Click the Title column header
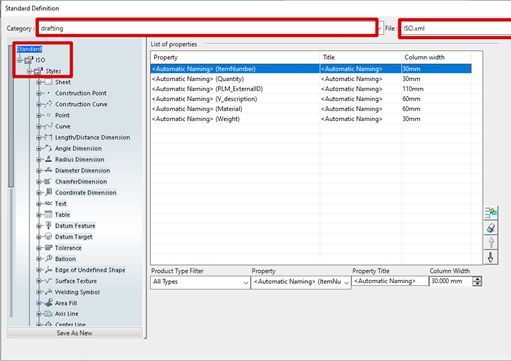Screen dimensions: 511x361 click(360, 57)
